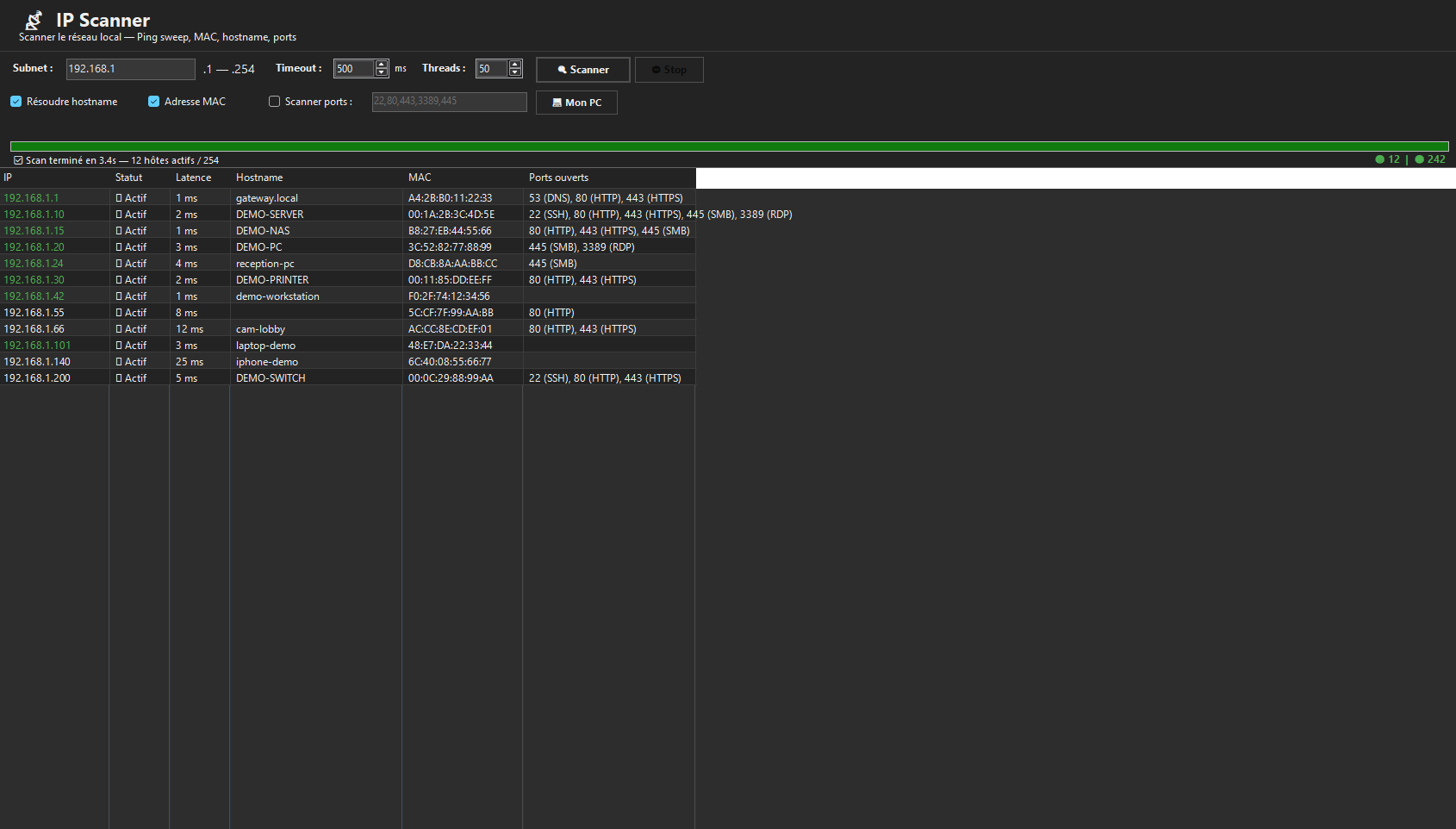Select IP address 192.168.1.101

tap(37, 346)
